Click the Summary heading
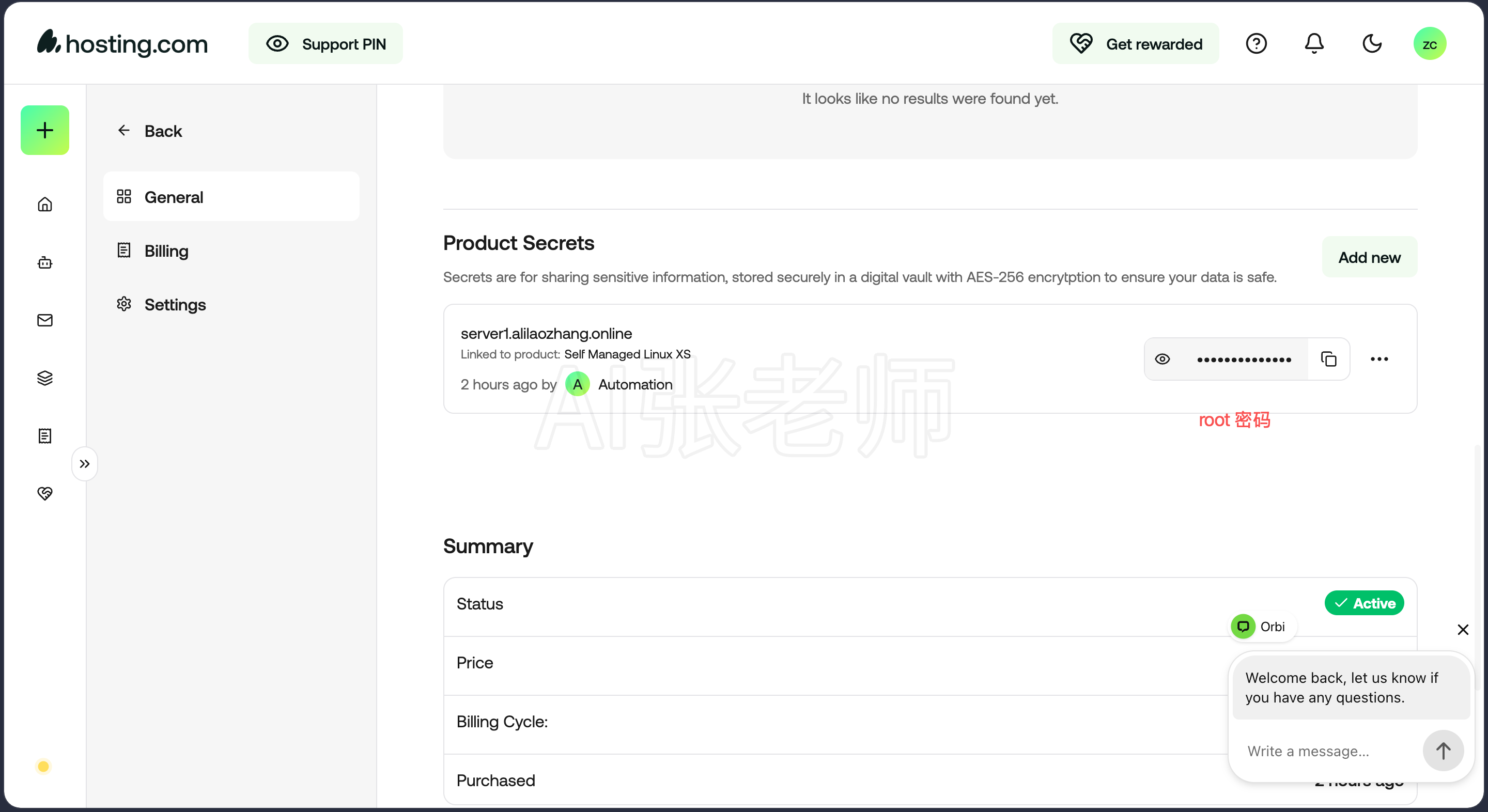This screenshot has width=1488, height=812. coord(488,546)
